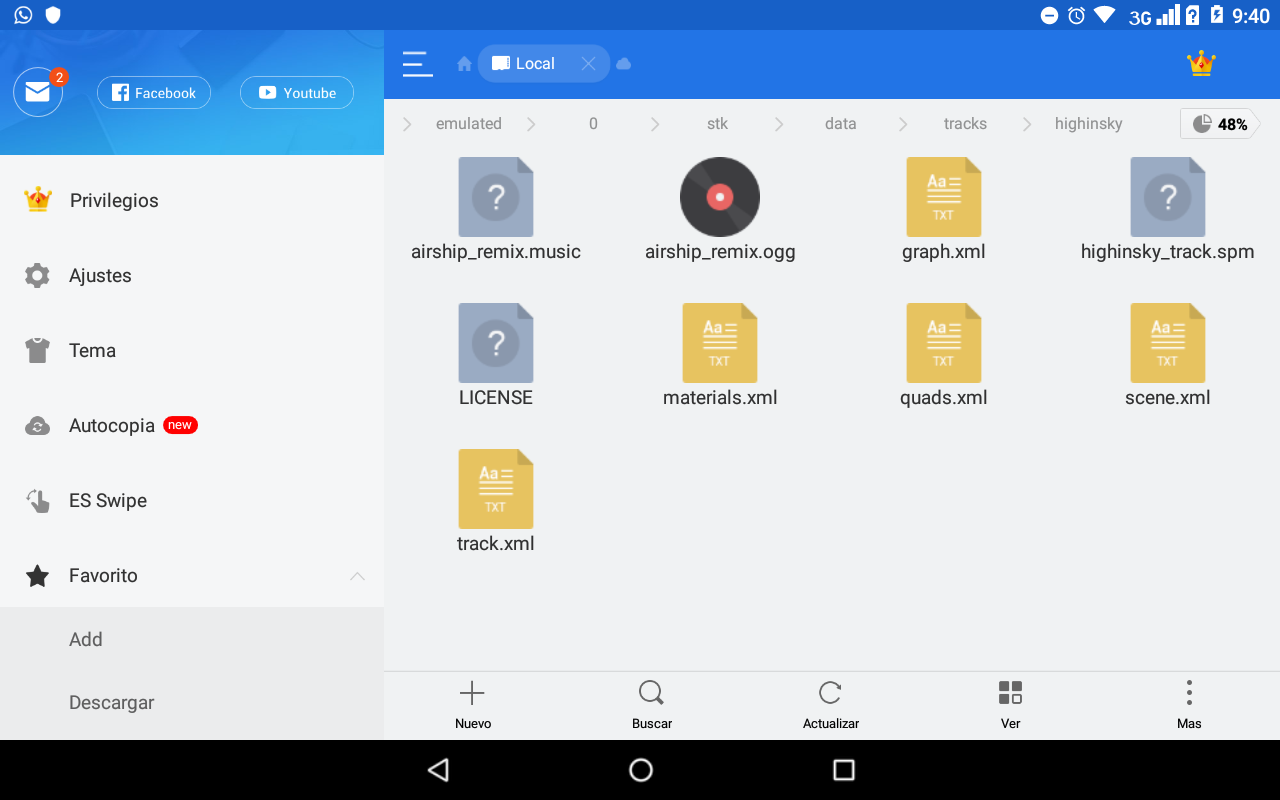This screenshot has height=800, width=1280.
Task: Tap the home icon in the top bar
Action: [x=464, y=64]
